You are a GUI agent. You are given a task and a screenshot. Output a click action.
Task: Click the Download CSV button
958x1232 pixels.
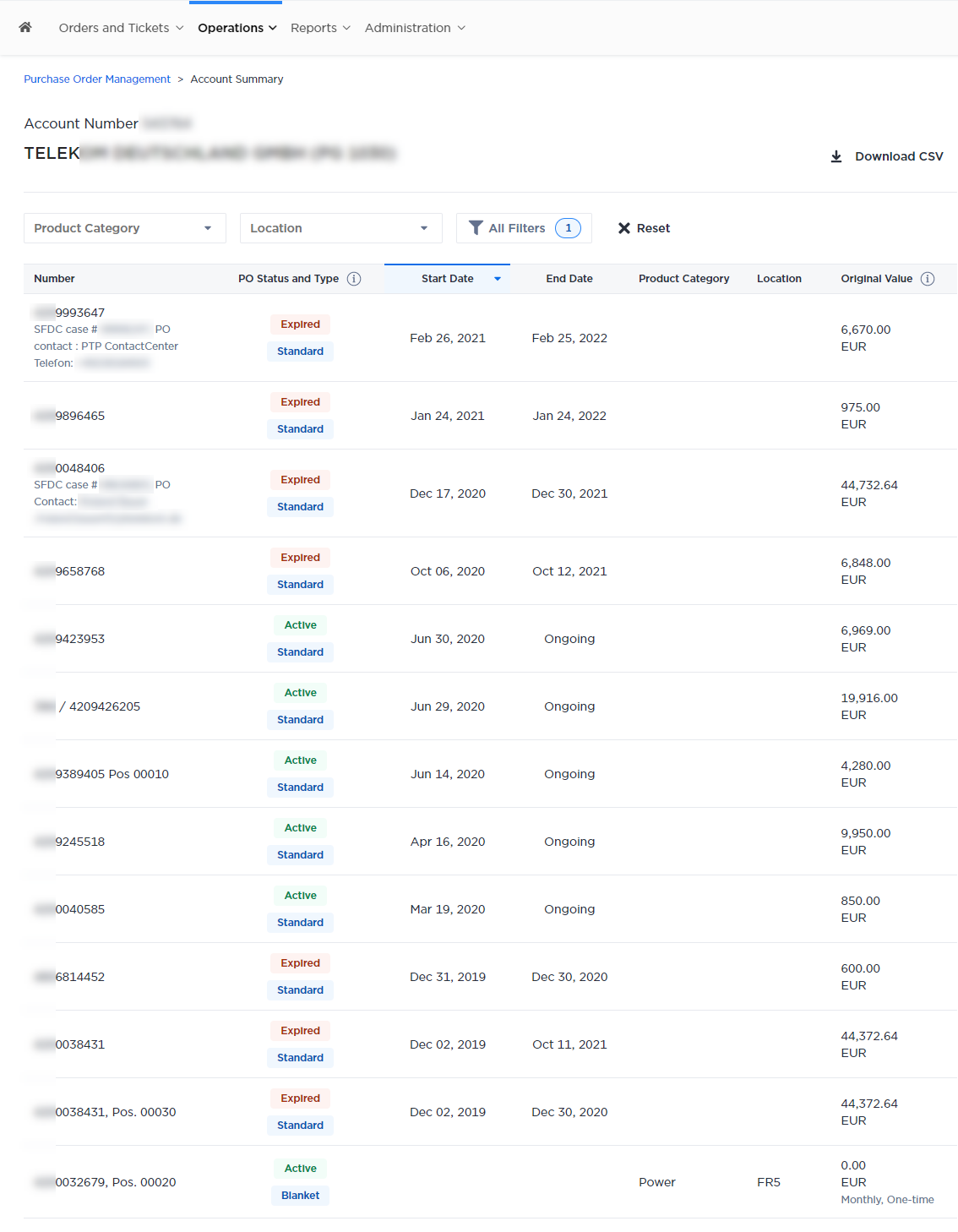[x=887, y=156]
